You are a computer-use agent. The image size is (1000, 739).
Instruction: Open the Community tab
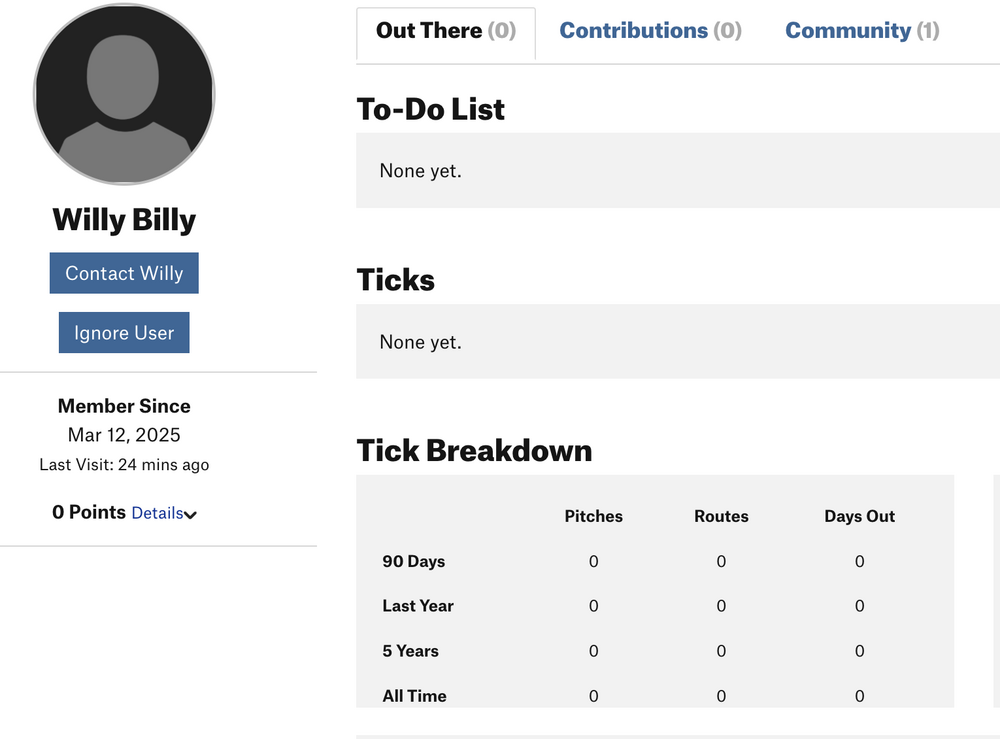pyautogui.click(x=862, y=31)
